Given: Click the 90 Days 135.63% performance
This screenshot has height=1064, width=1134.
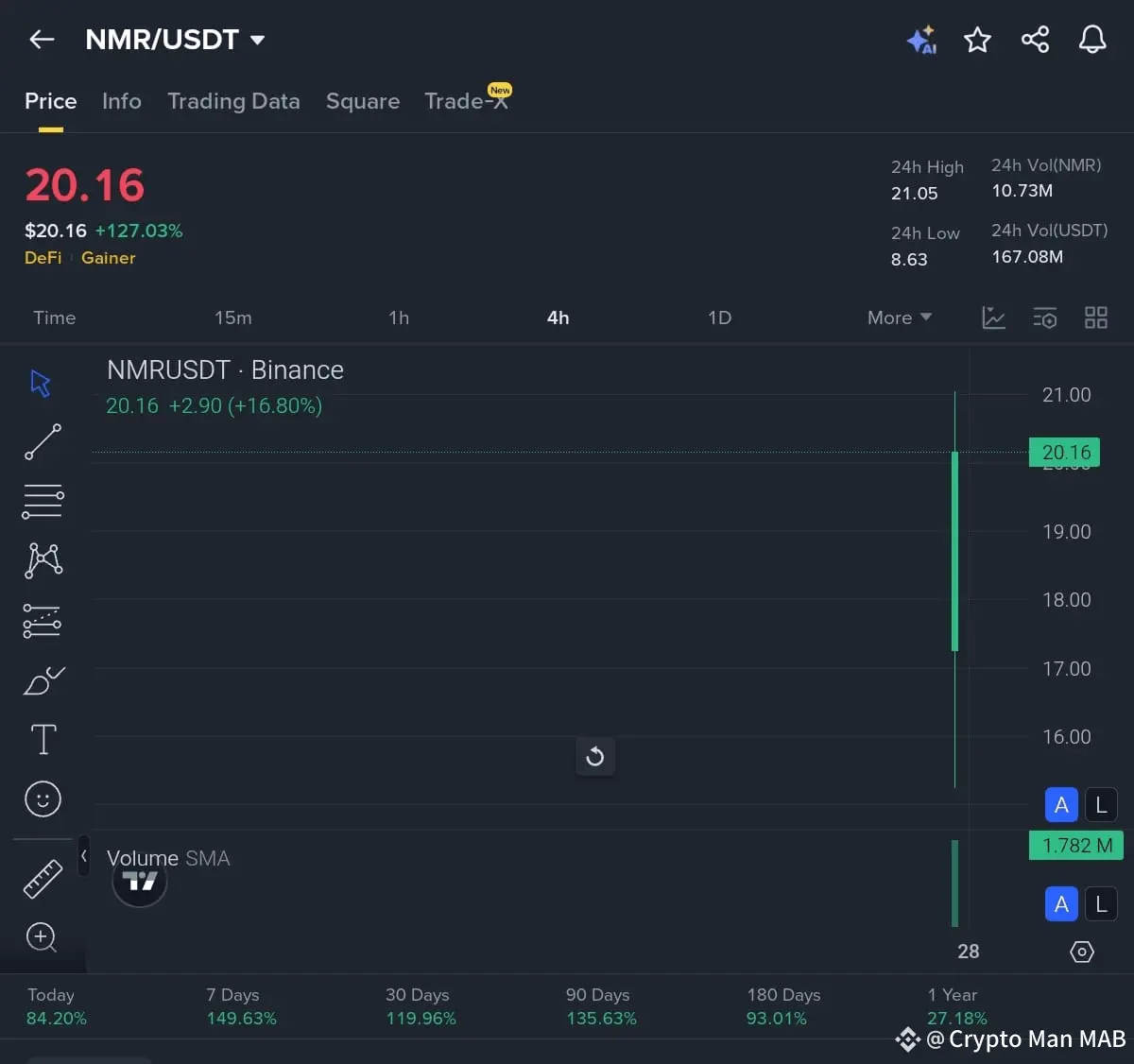Looking at the screenshot, I should 601,1006.
